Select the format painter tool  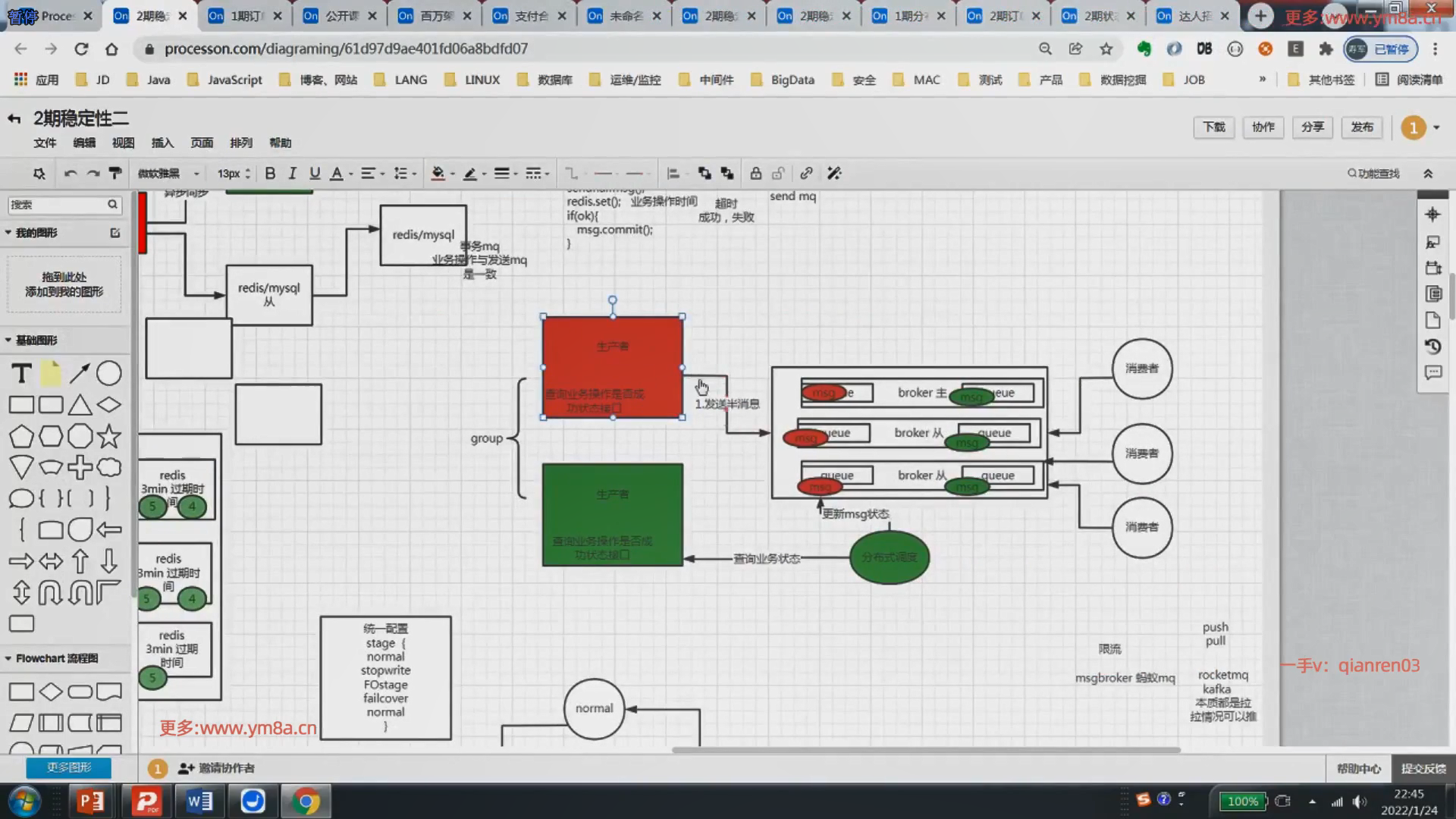[115, 174]
